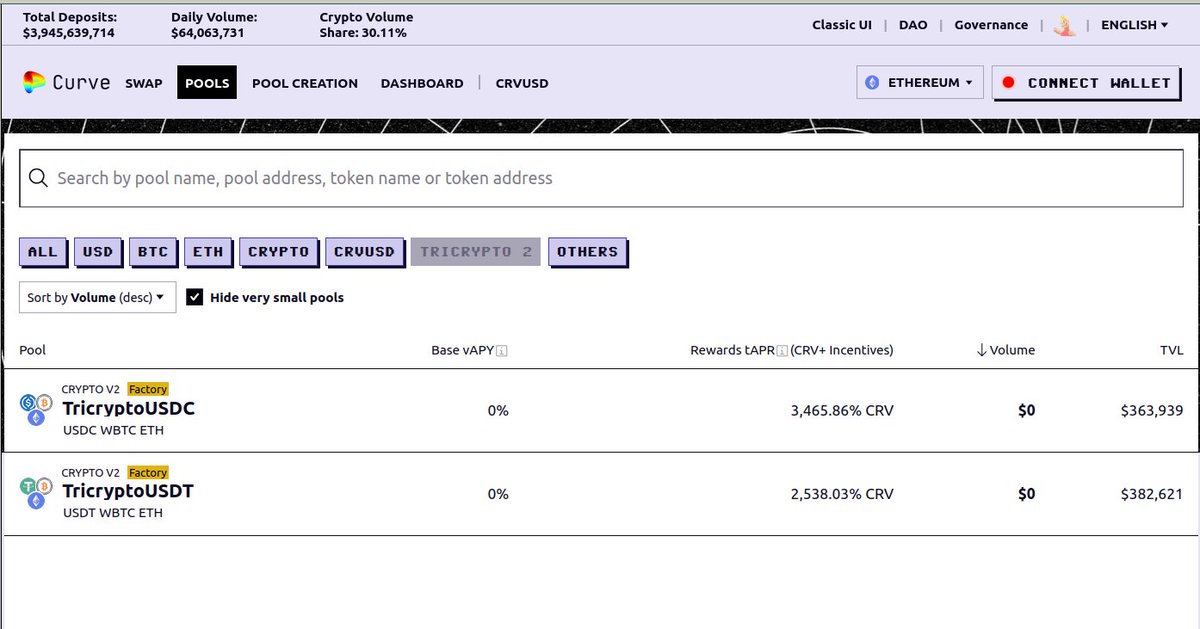Click the Crypto Volume Share 30.11% stat
This screenshot has width=1200, height=629.
366,25
